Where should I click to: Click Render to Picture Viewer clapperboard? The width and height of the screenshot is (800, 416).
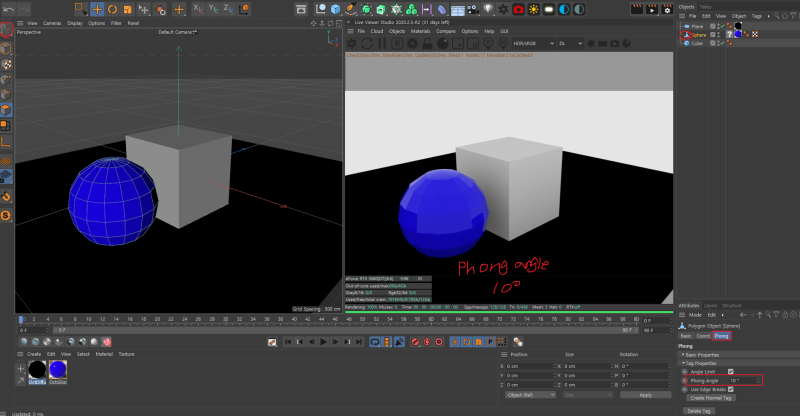tap(652, 9)
